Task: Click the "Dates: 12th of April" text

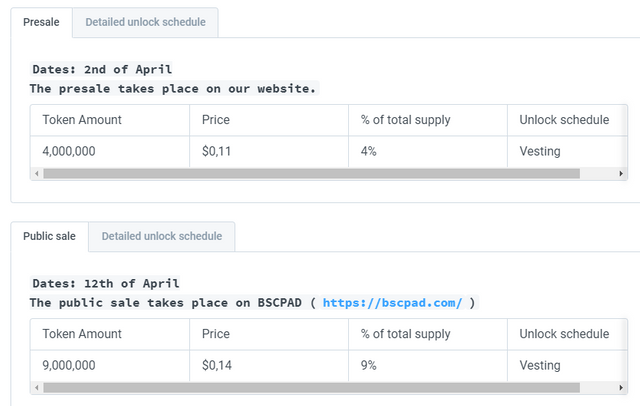Action: point(105,284)
